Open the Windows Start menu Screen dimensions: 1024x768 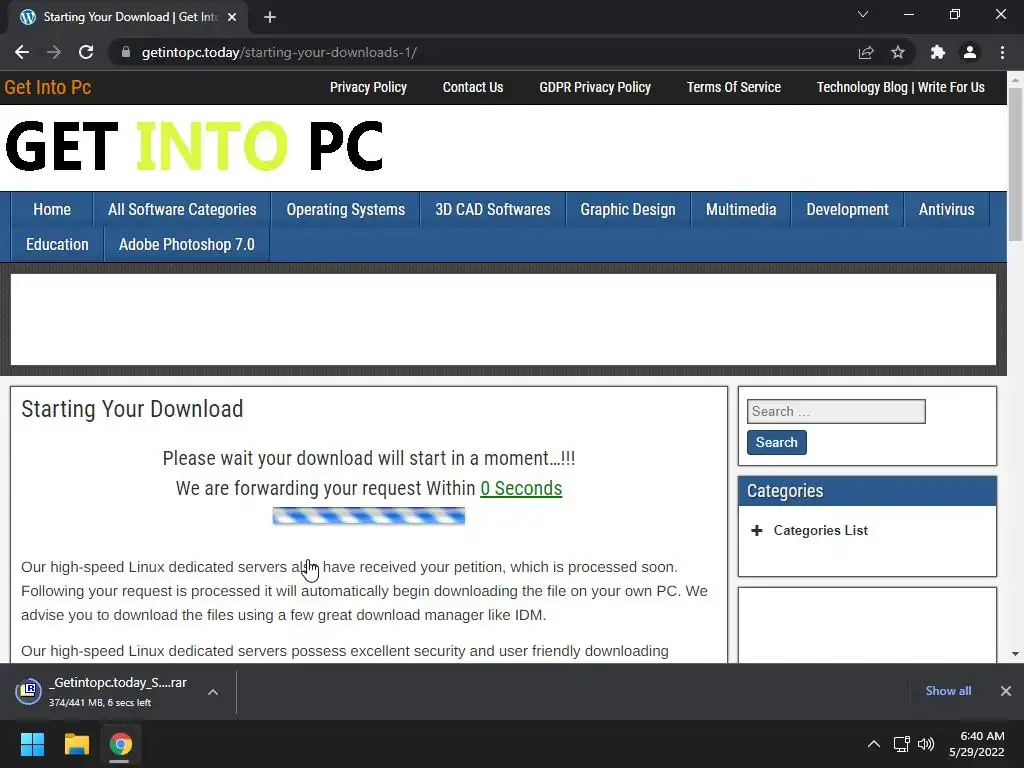(x=32, y=744)
